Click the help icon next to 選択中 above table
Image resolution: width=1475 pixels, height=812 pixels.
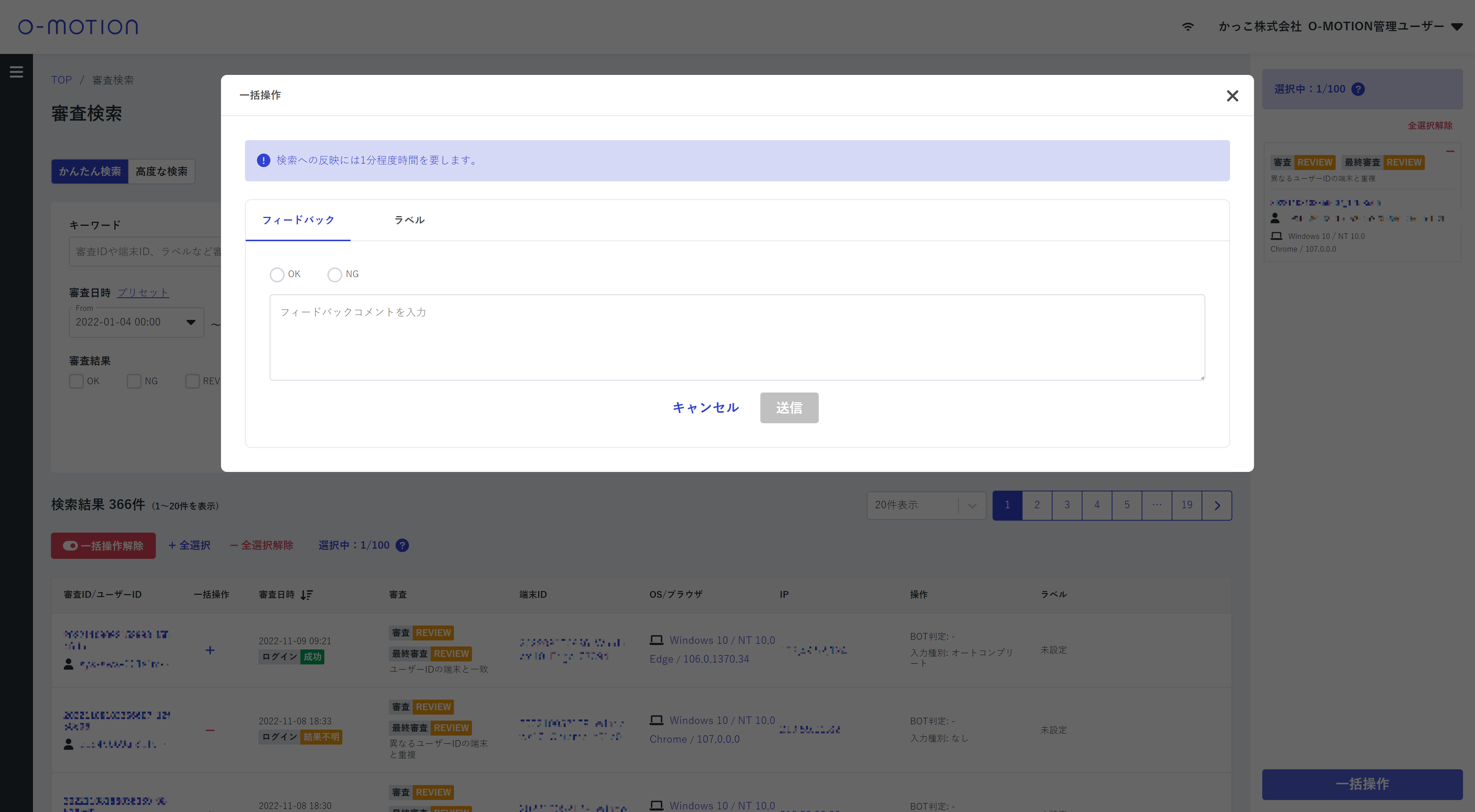click(403, 545)
